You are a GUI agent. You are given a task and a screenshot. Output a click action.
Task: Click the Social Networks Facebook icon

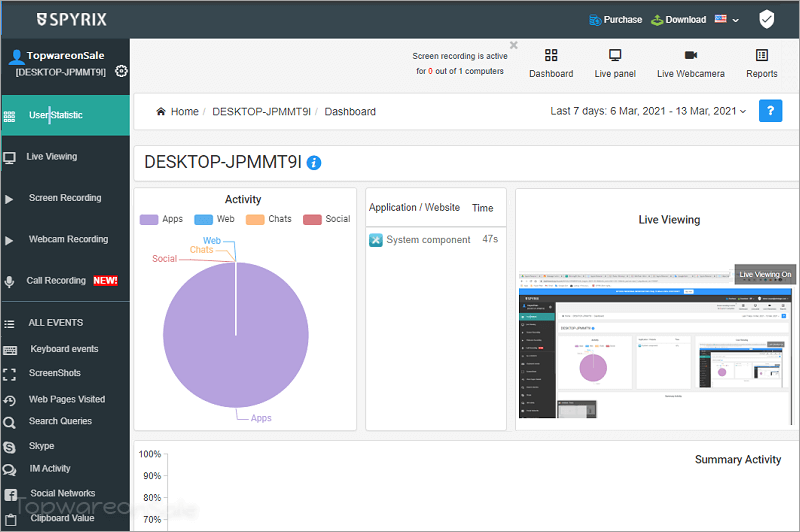click(10, 494)
